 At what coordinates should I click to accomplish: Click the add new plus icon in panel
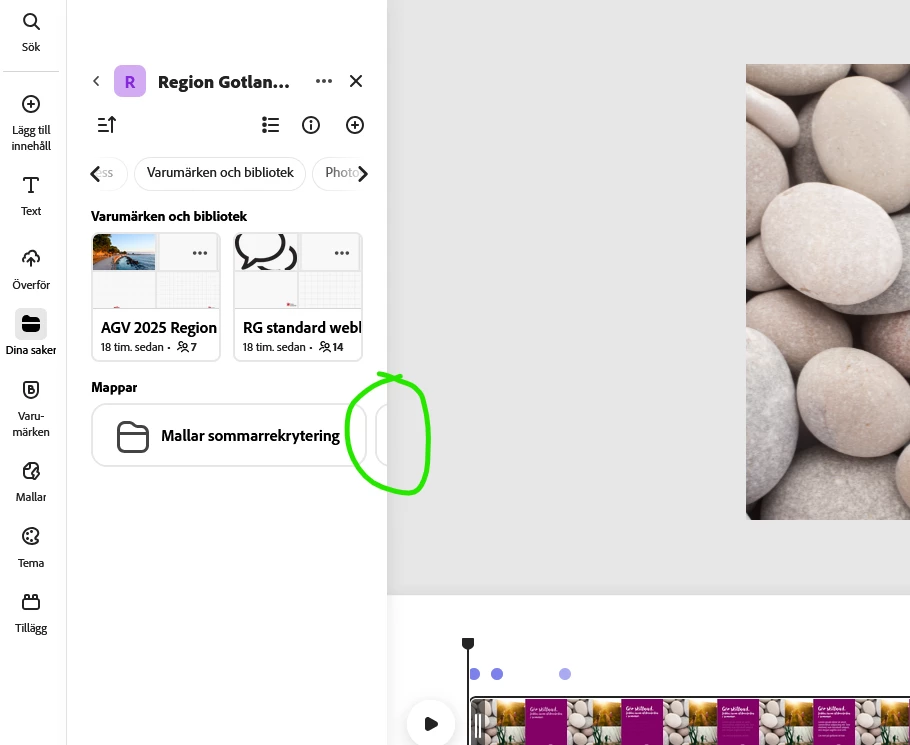pyautogui.click(x=355, y=125)
